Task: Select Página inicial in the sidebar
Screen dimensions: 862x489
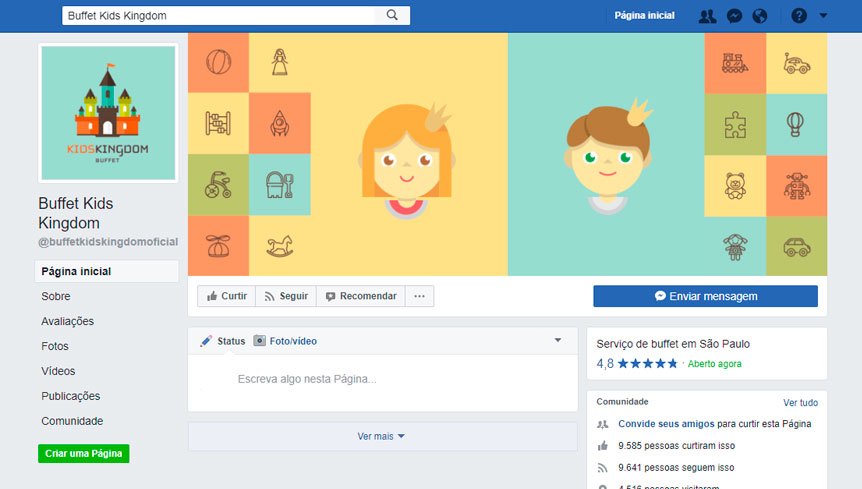Action: (107, 271)
